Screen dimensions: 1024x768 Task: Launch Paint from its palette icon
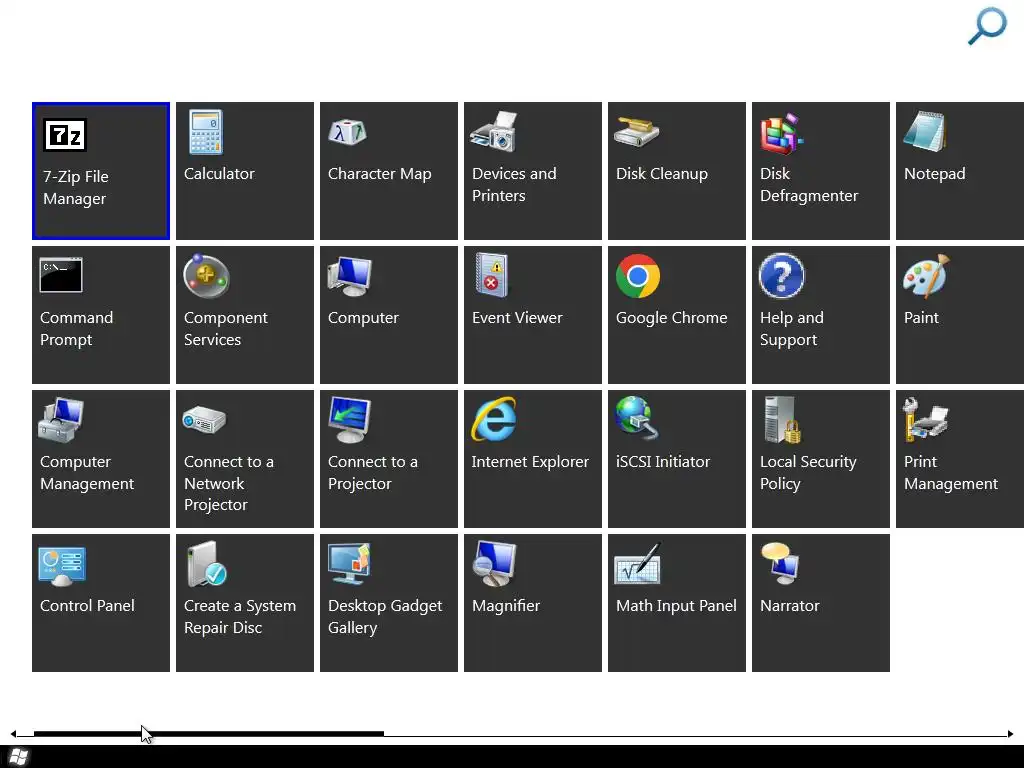[925, 276]
